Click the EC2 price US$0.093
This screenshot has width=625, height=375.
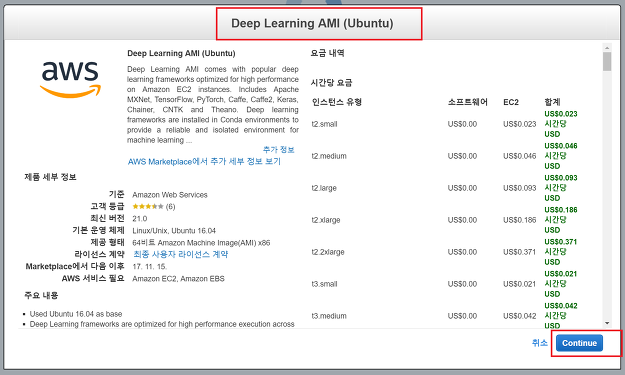click(x=519, y=188)
